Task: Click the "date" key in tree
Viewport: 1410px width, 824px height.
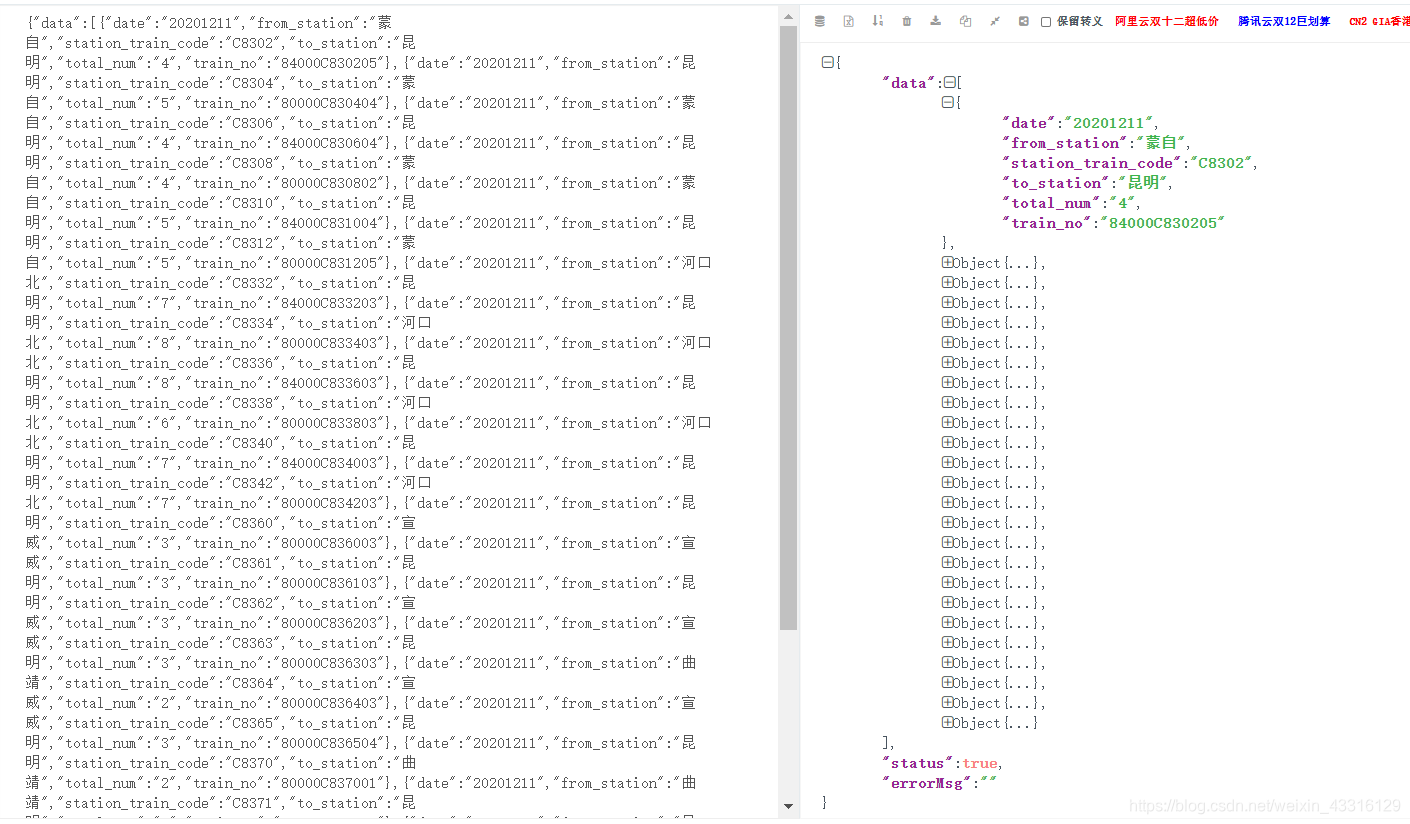Action: point(1029,123)
